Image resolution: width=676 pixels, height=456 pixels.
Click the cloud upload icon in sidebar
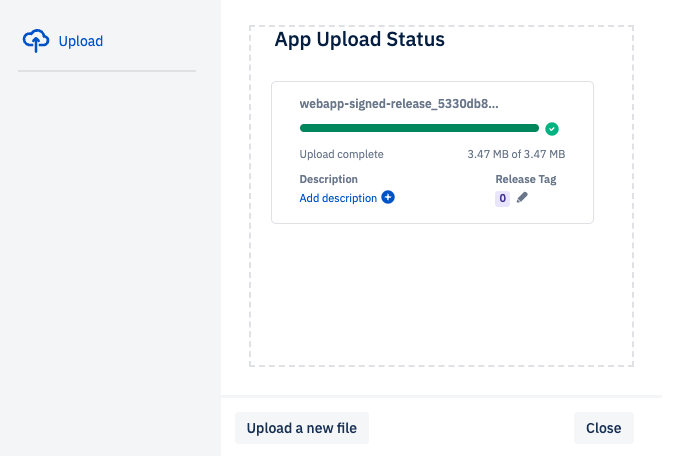tap(36, 41)
